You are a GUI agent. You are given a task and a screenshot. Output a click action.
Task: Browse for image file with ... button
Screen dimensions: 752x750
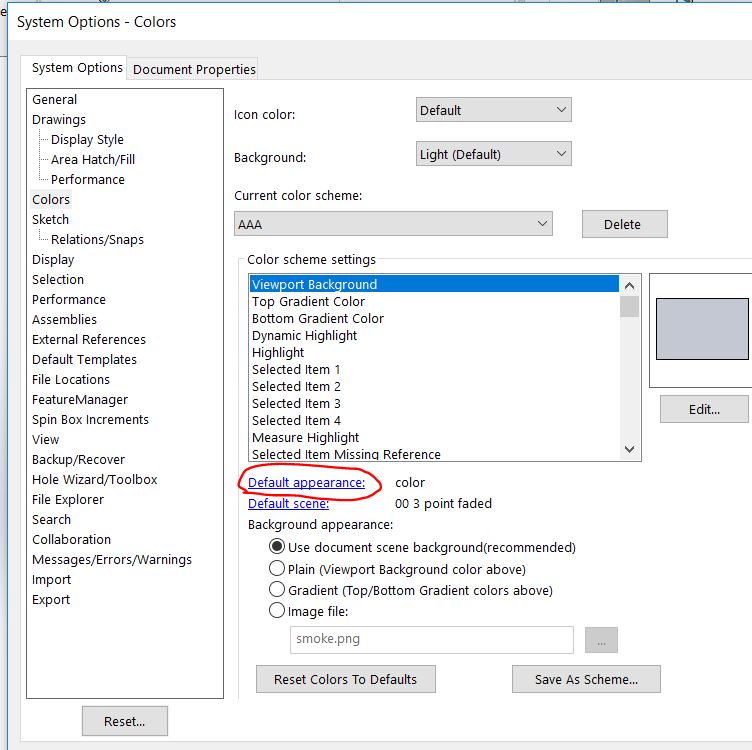point(601,640)
